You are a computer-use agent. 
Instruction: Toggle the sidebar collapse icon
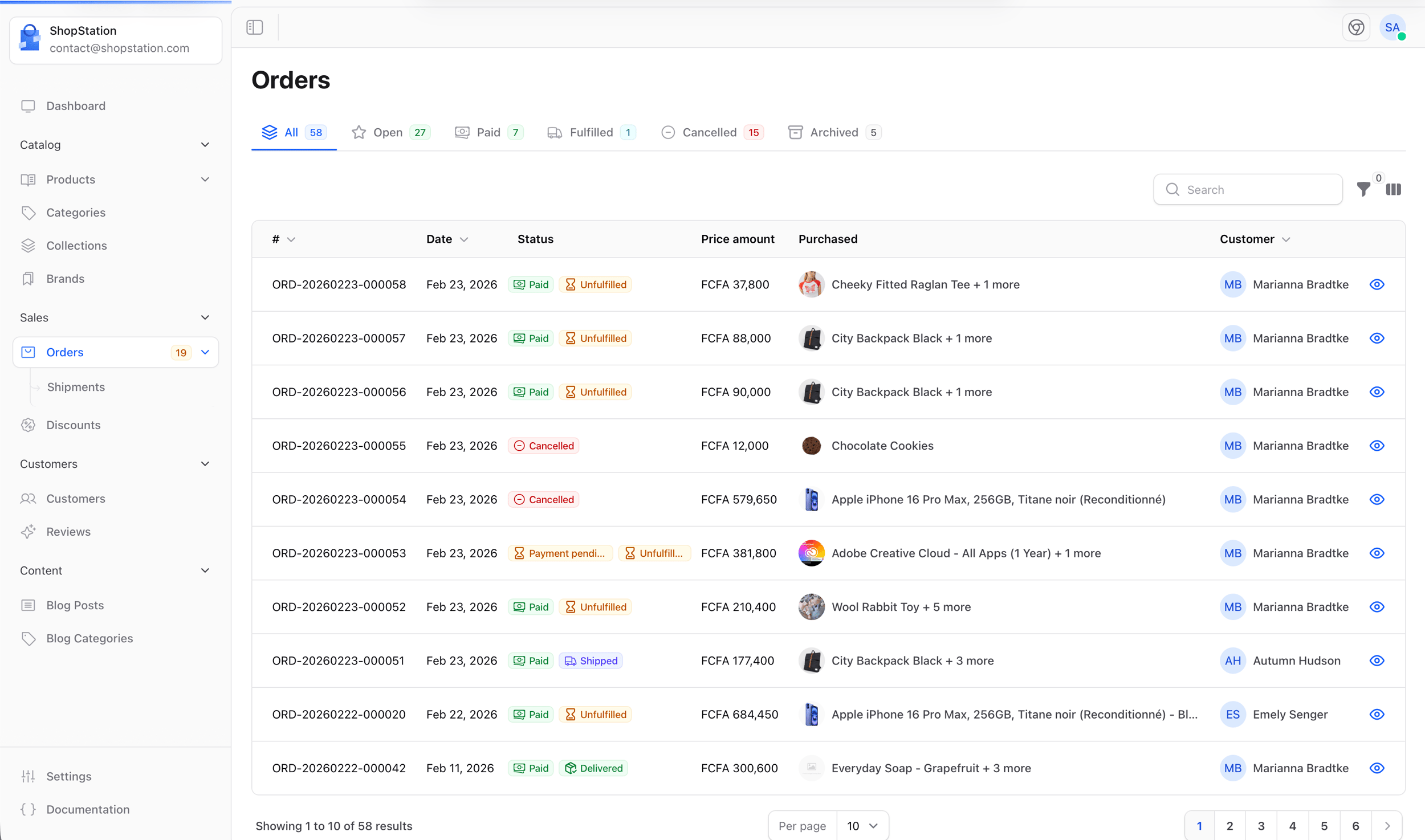(x=255, y=27)
